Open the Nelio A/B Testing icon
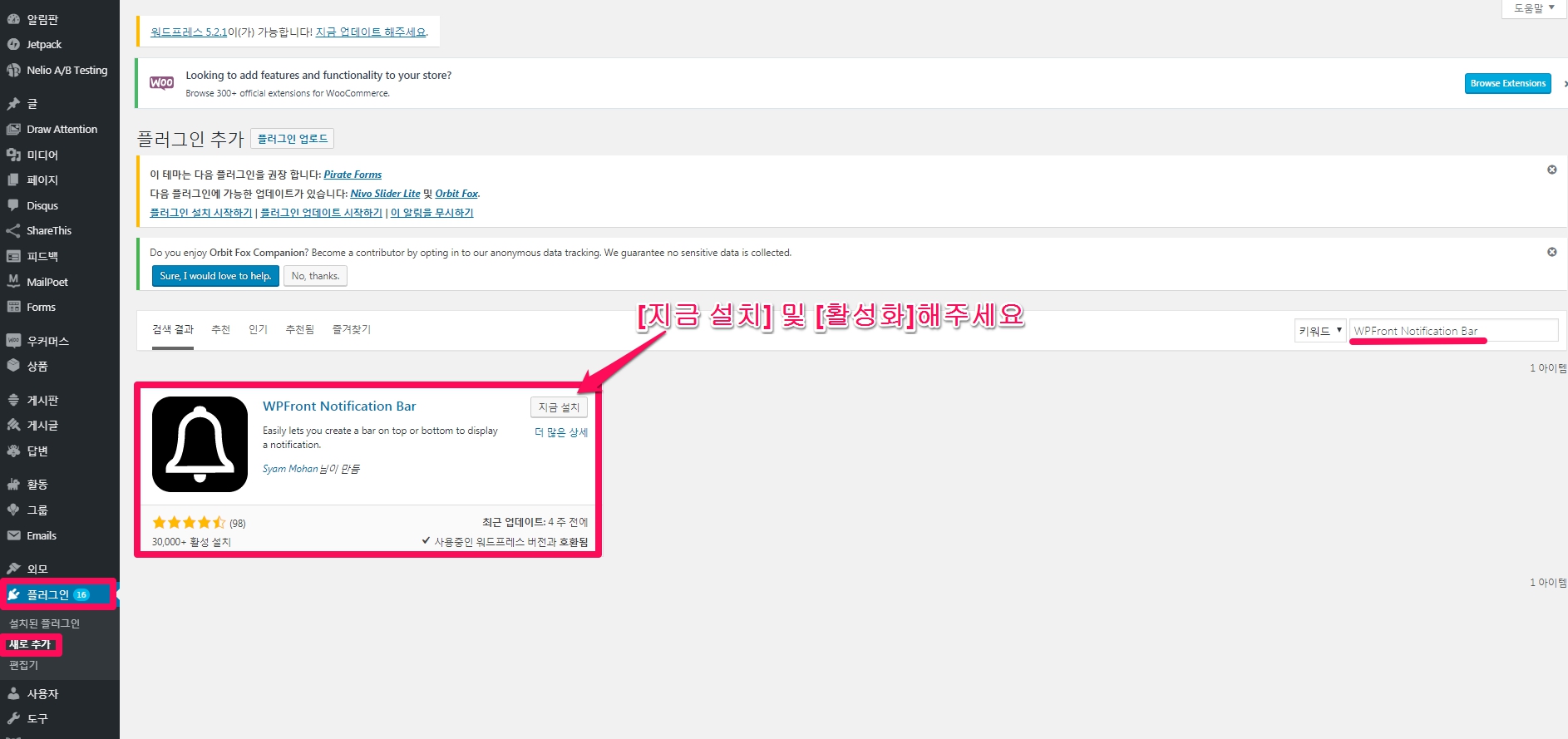1568x739 pixels. (13, 71)
